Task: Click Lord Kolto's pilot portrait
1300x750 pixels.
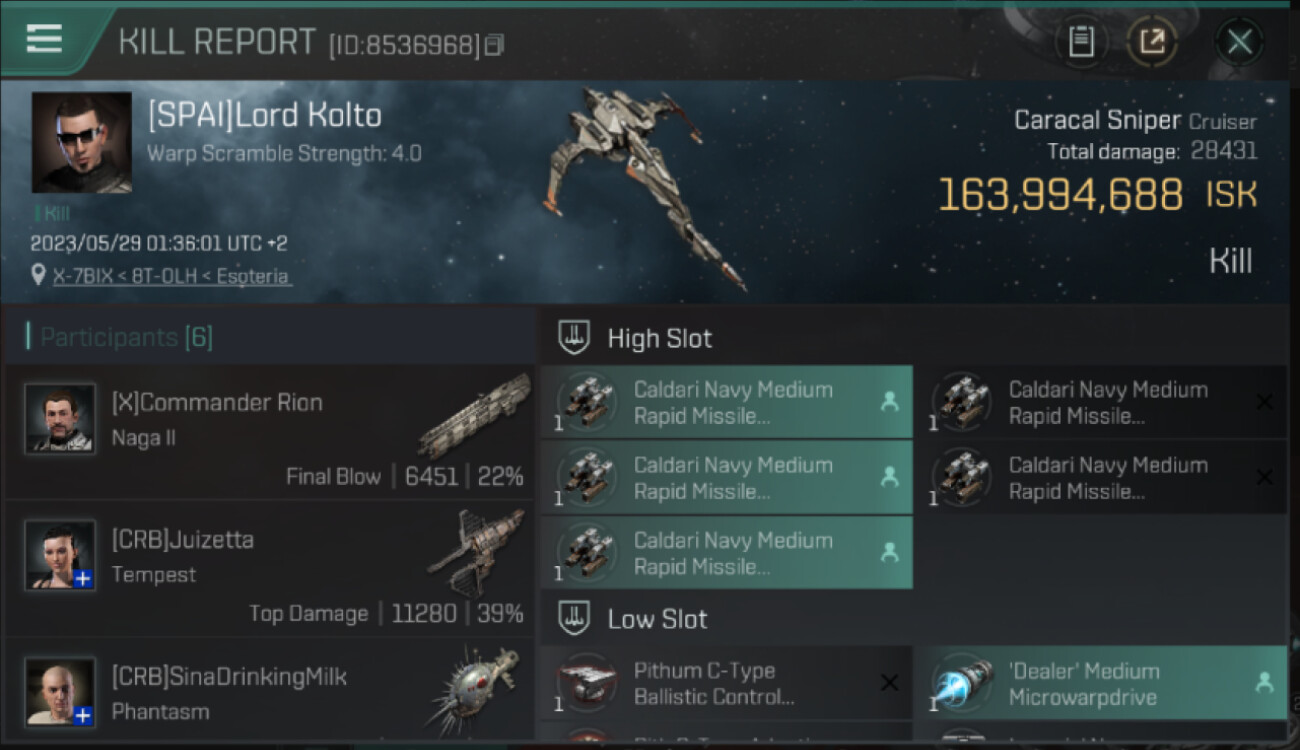Action: (82, 143)
